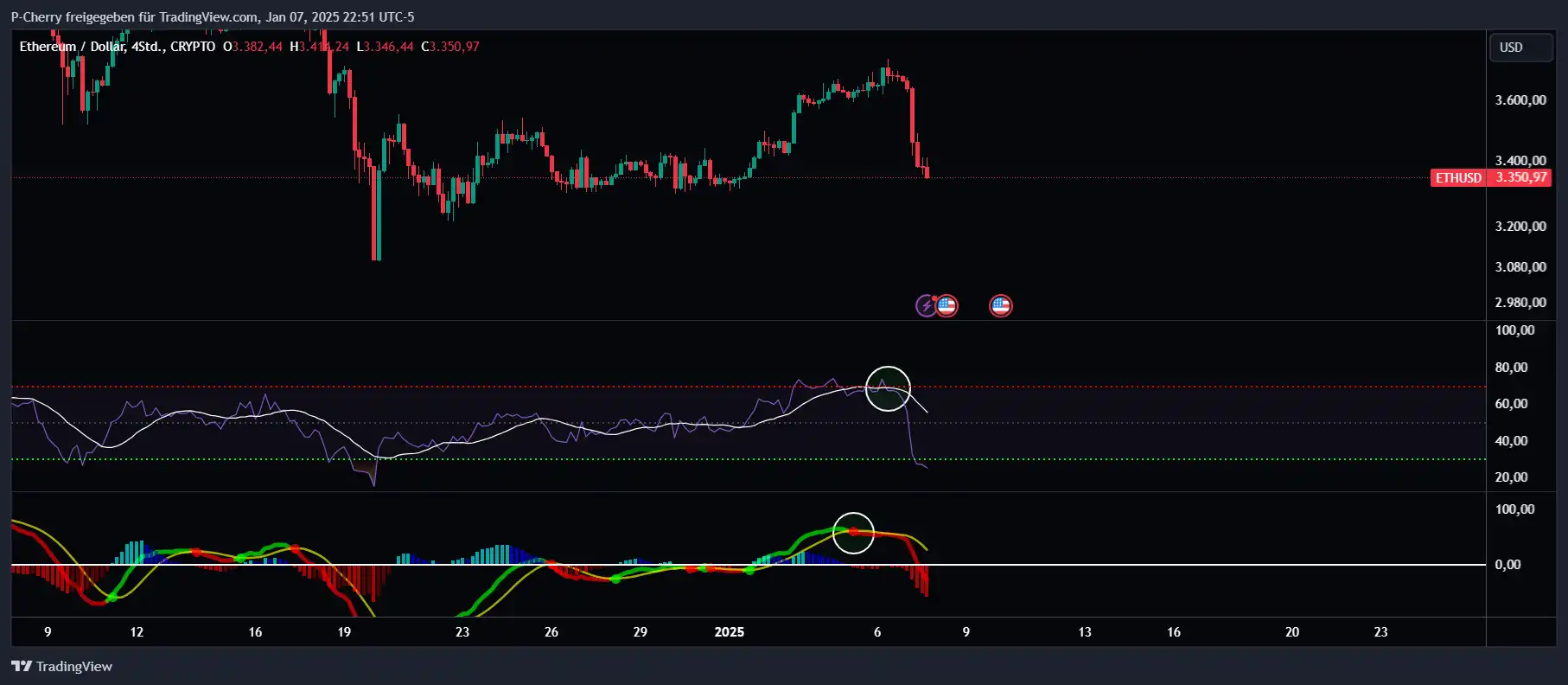Viewport: 1568px width, 685px height.
Task: Click the 20 date on time axis
Action: [x=1292, y=632]
